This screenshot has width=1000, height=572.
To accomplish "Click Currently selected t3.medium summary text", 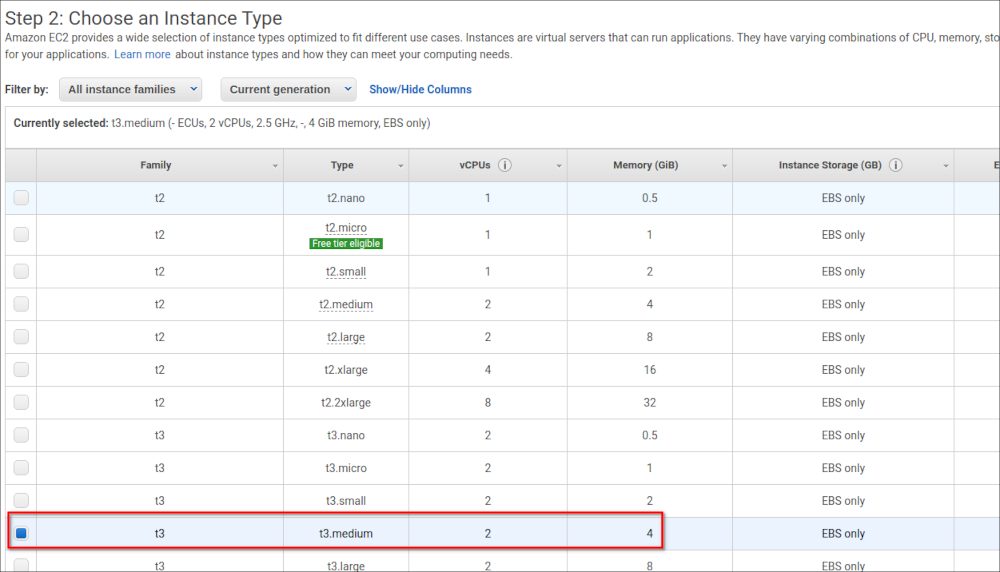I will pos(222,122).
